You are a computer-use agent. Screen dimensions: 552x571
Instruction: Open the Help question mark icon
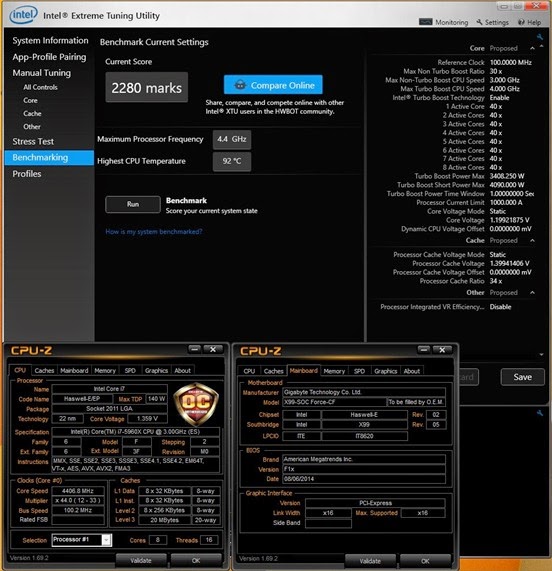tap(521, 22)
